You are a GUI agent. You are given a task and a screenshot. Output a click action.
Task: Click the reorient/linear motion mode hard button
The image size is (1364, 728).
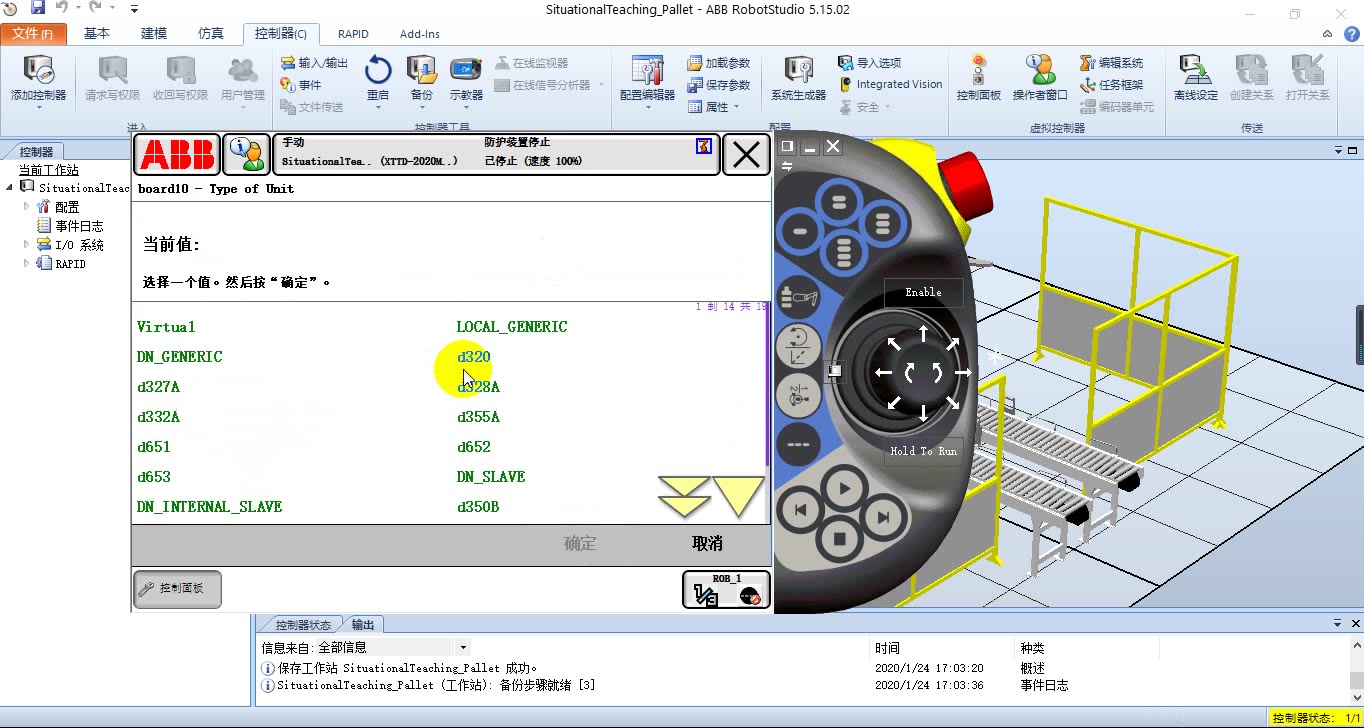pyautogui.click(x=798, y=345)
